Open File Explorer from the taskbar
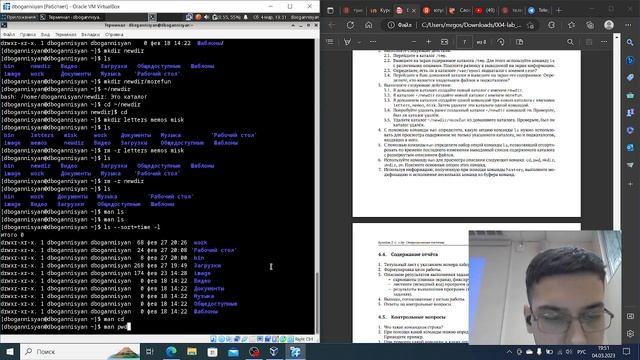The image size is (640, 360). (192, 351)
